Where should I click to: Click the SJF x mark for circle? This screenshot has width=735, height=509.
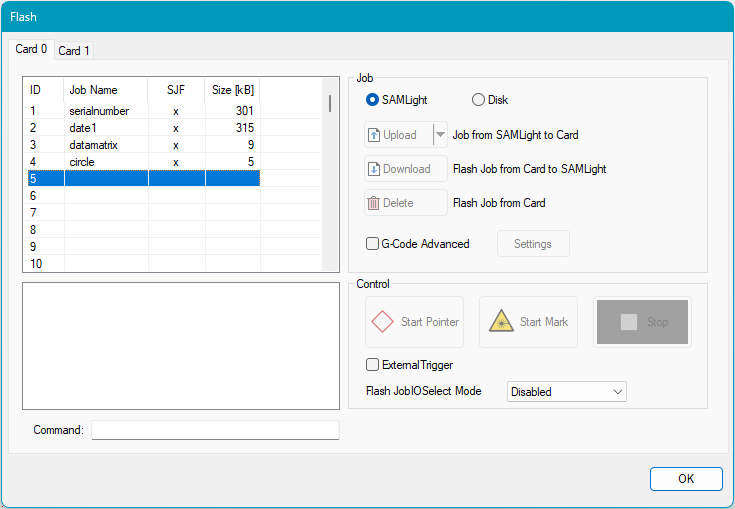pyautogui.click(x=176, y=163)
